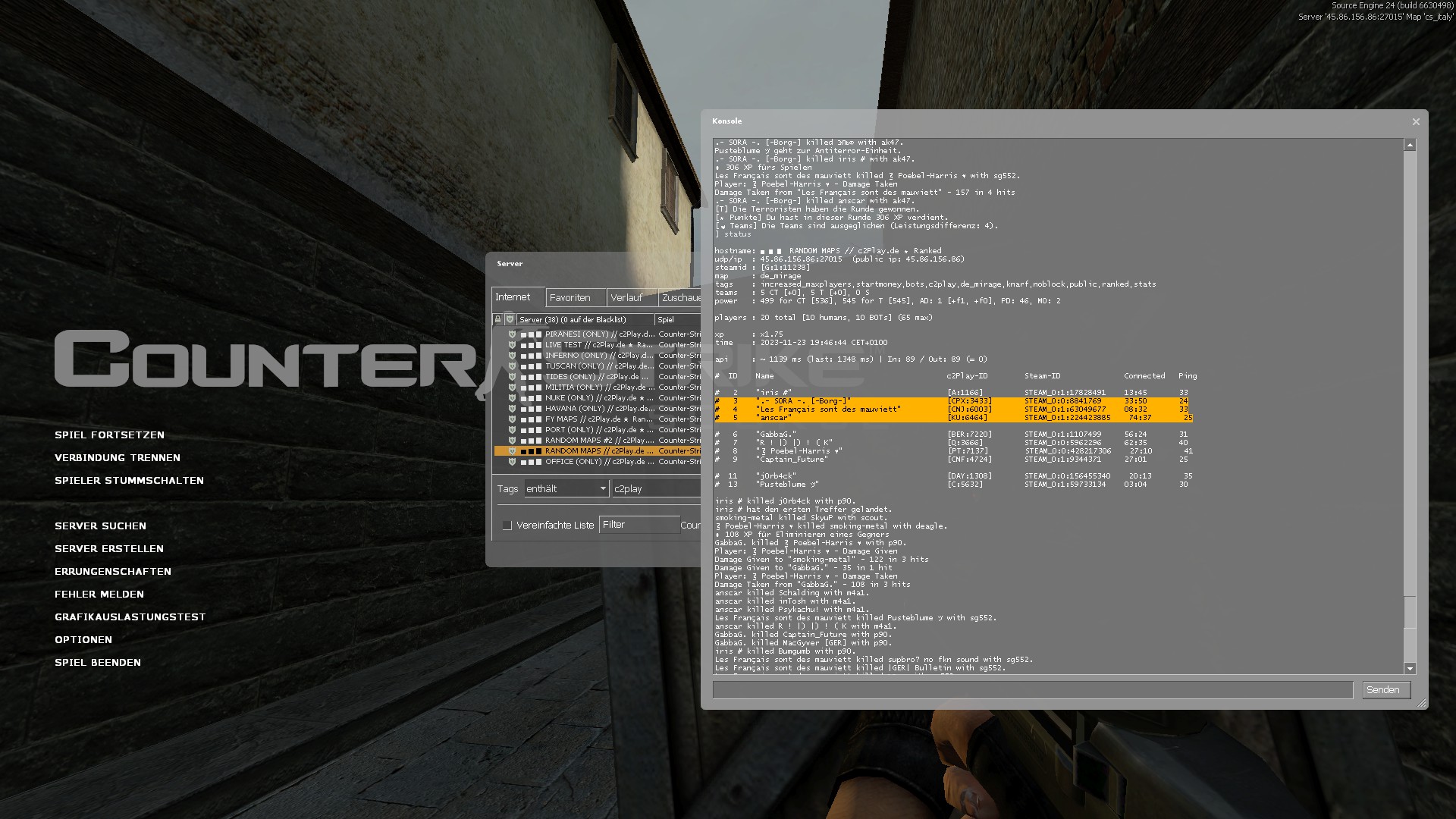Click VAC shield icon on OFFICE server row

pos(512,462)
